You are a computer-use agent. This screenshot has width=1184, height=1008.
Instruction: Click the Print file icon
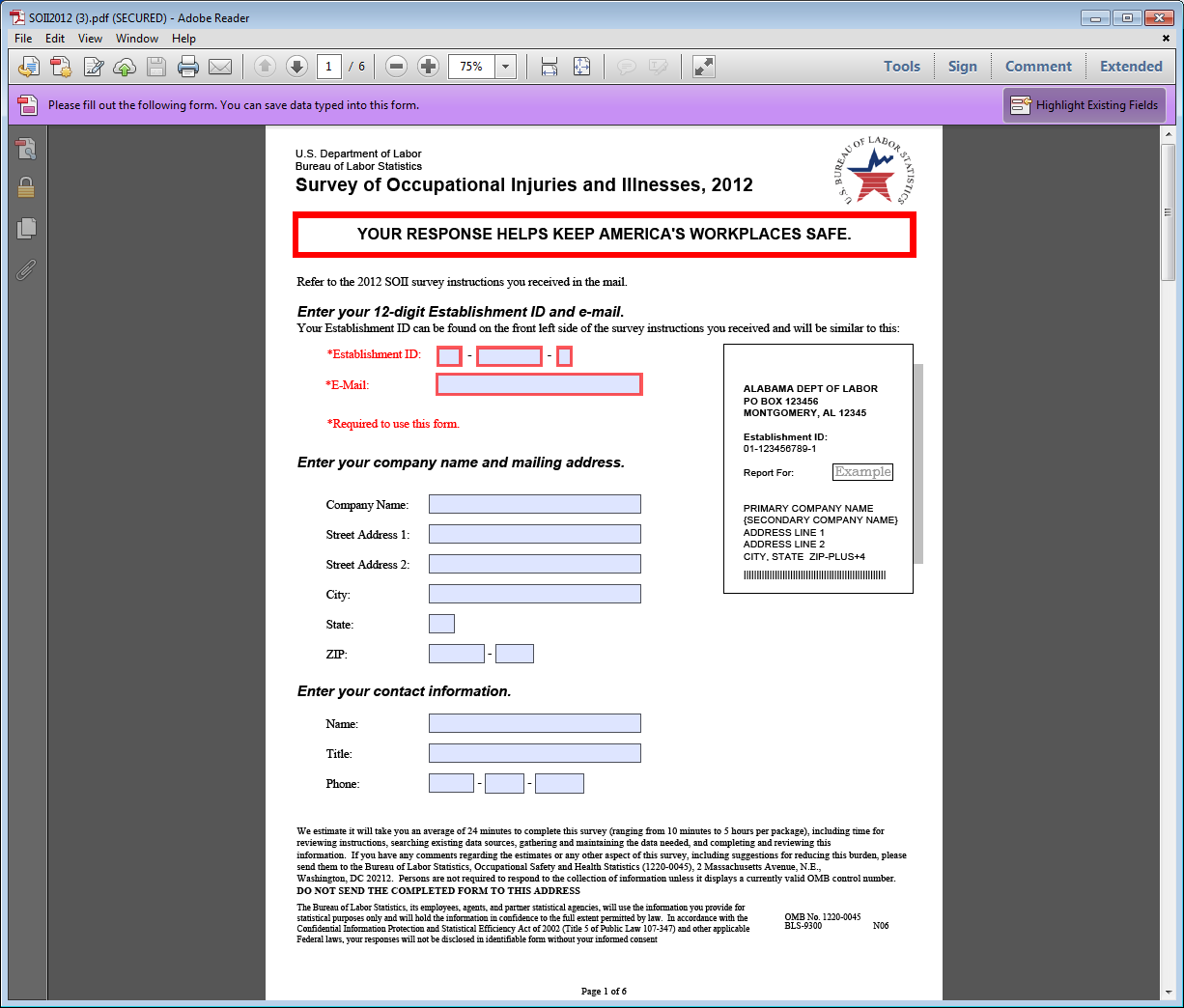point(188,67)
